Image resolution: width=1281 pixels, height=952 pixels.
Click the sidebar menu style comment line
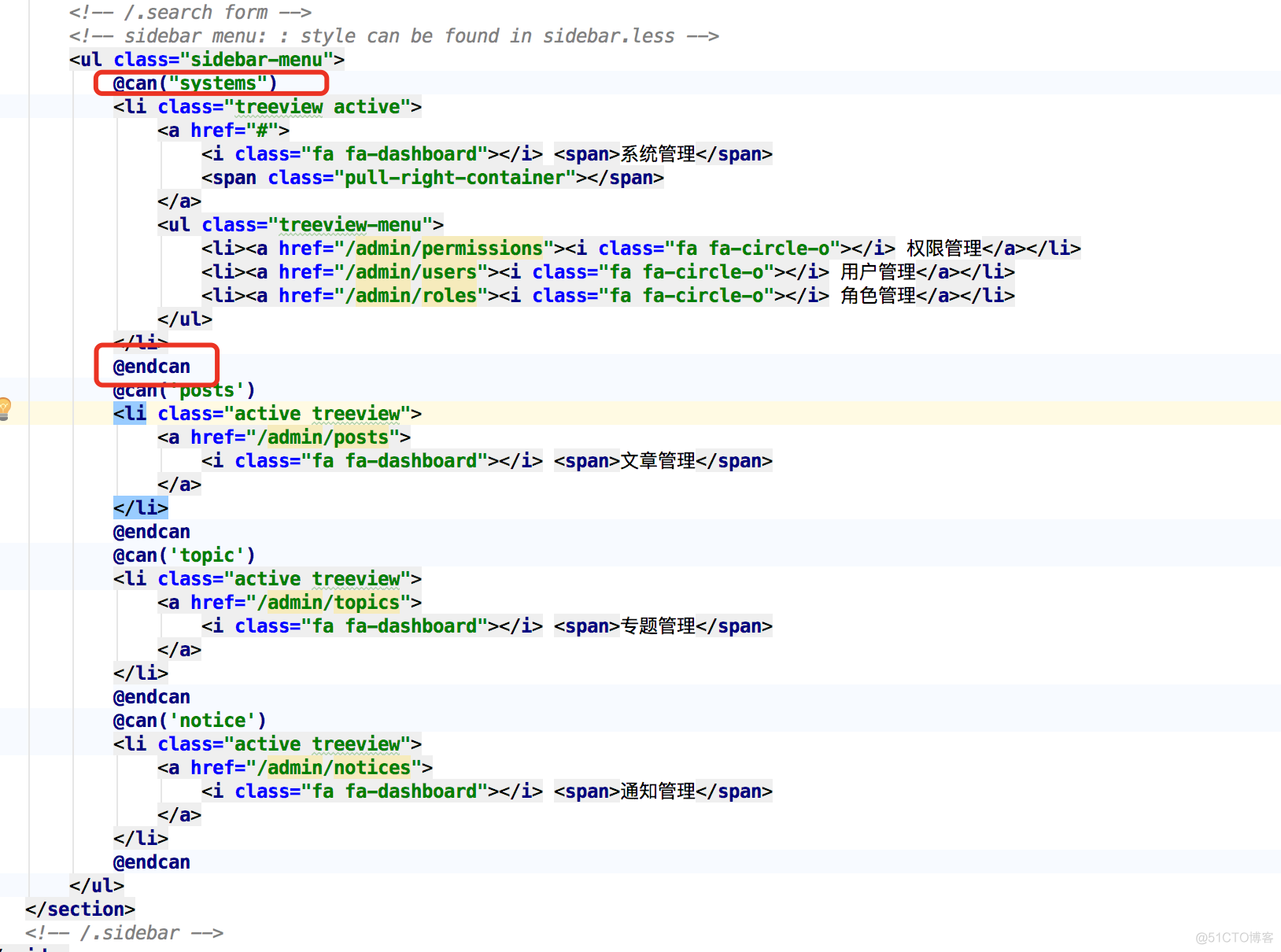394,36
